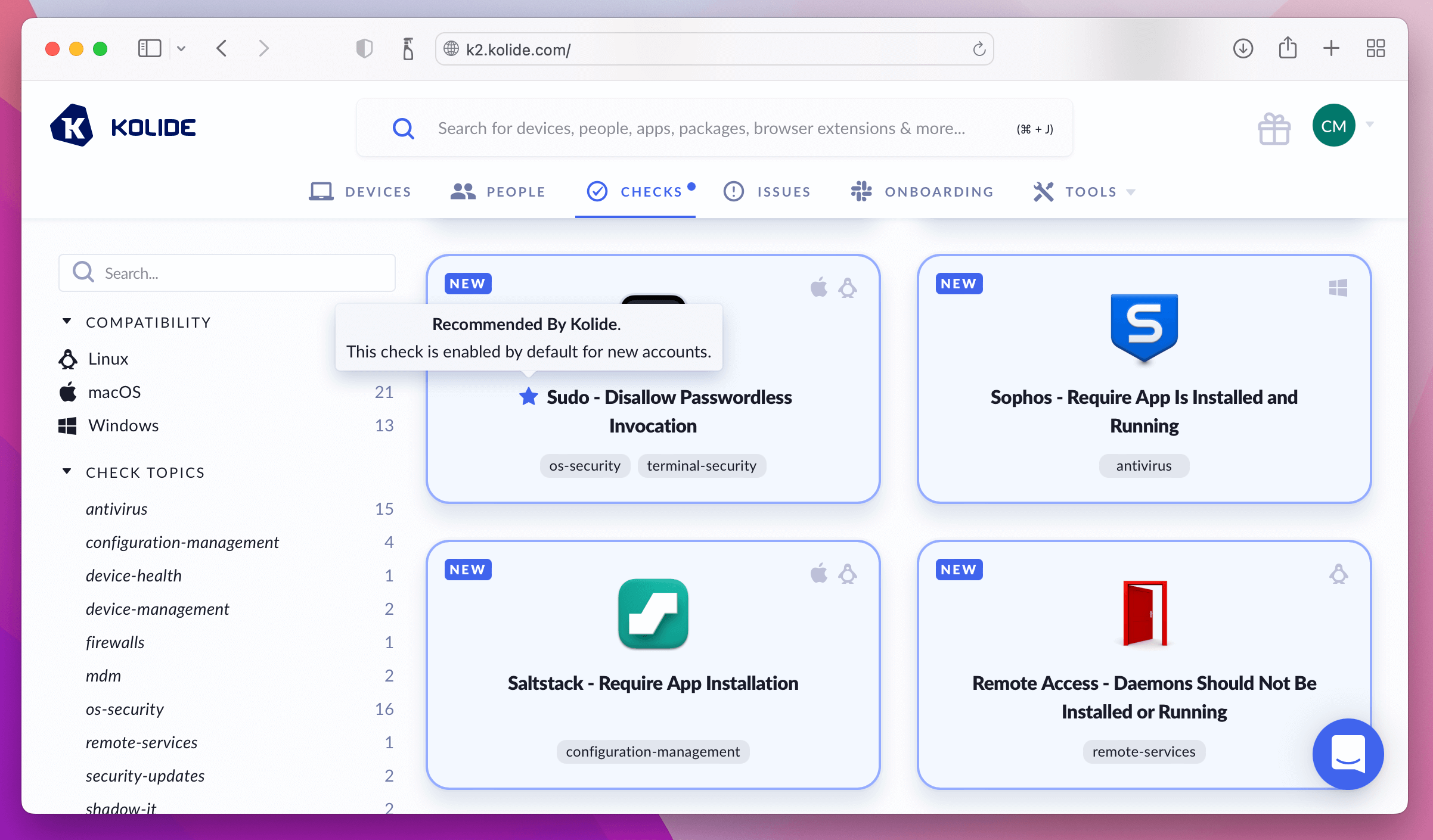Screen dimensions: 1433x840
Task: Click the blue star beside Sudo check
Action: (528, 397)
